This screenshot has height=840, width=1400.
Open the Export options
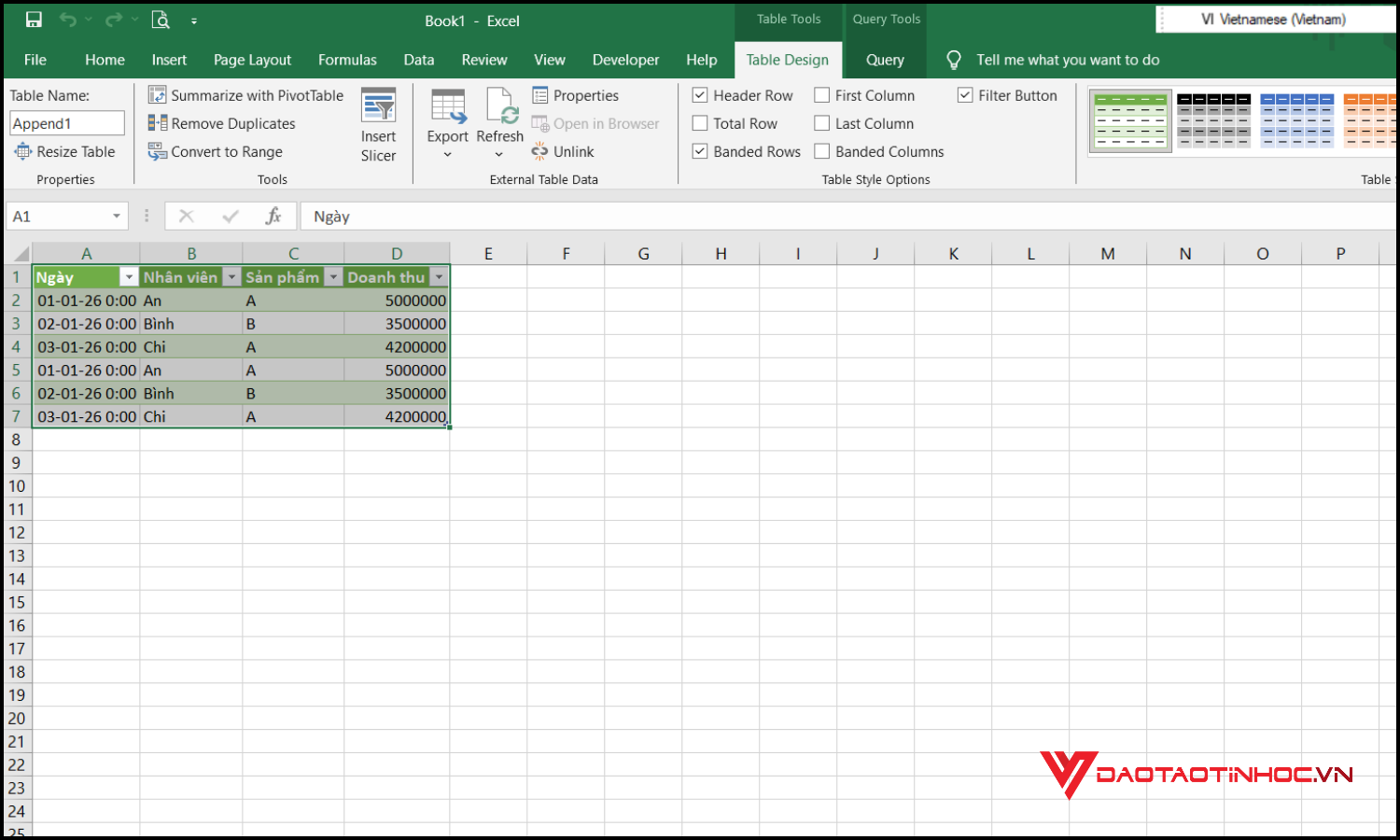447,121
